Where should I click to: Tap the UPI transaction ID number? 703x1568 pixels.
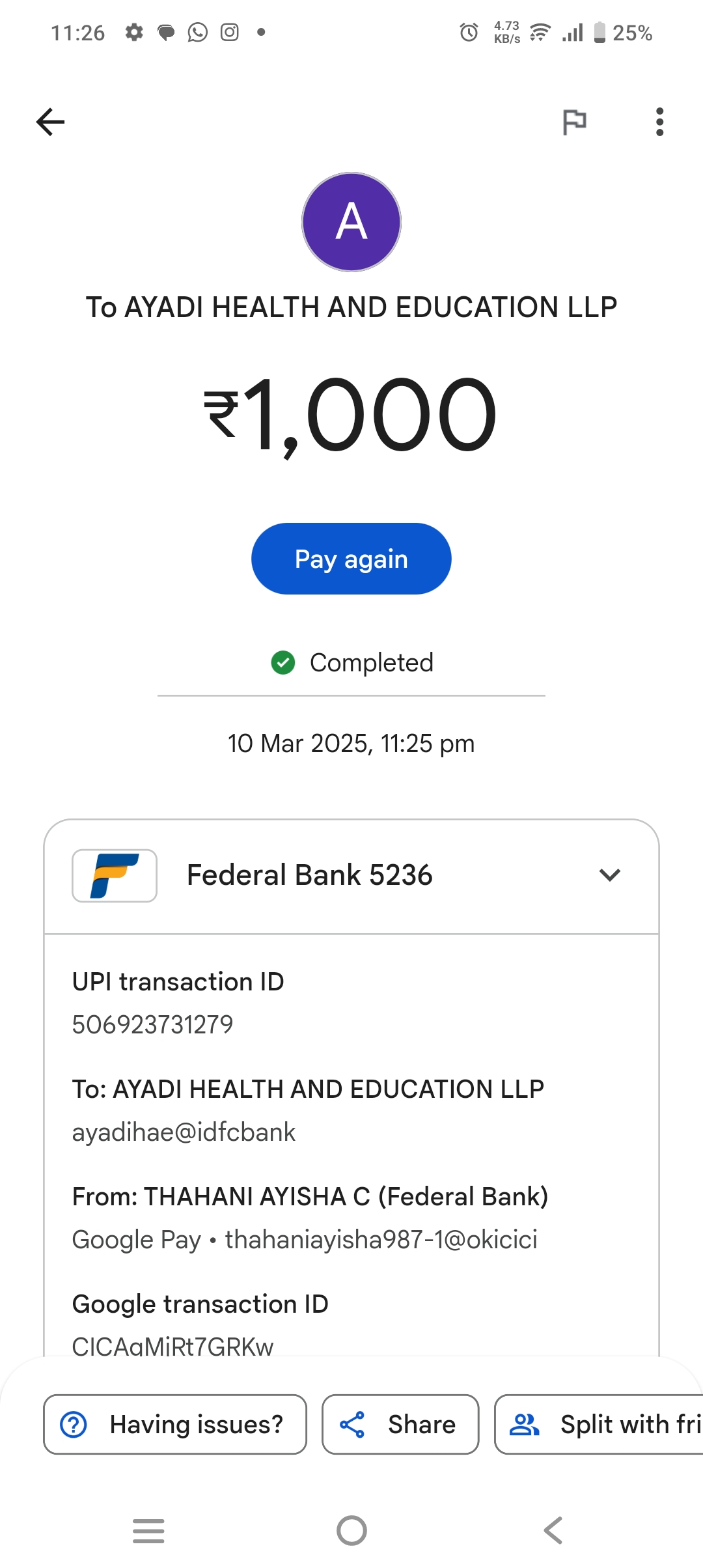click(x=152, y=1024)
